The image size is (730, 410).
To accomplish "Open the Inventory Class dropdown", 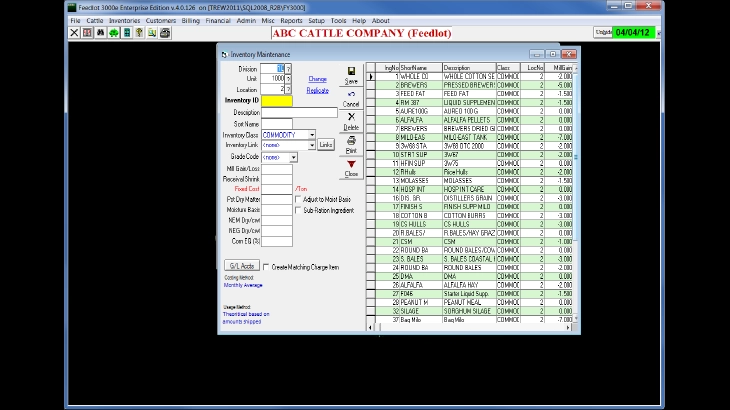I will click(x=312, y=135).
